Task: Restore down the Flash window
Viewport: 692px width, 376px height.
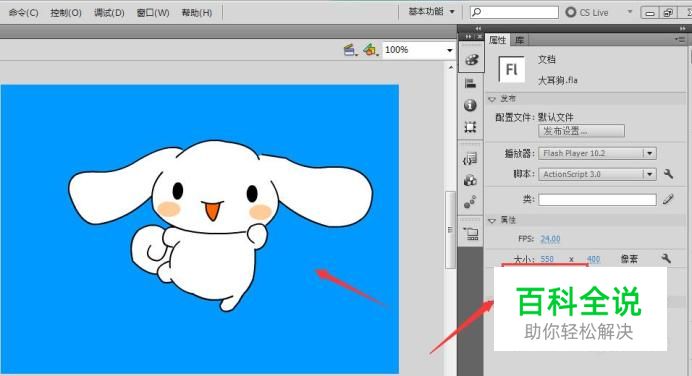Action: click(x=668, y=13)
